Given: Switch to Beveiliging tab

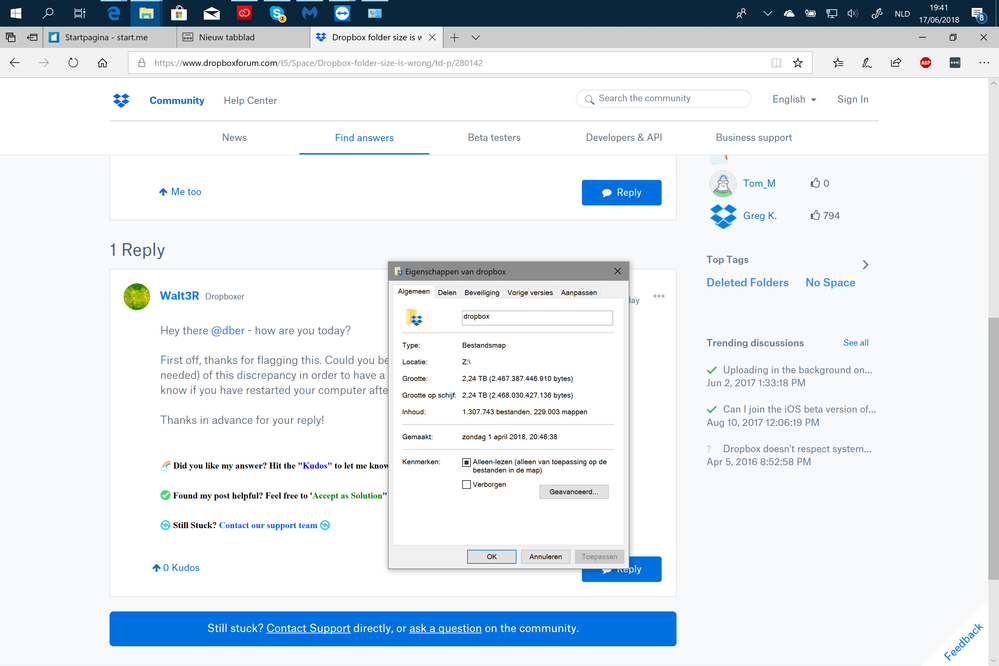Looking at the screenshot, I should click(482, 293).
